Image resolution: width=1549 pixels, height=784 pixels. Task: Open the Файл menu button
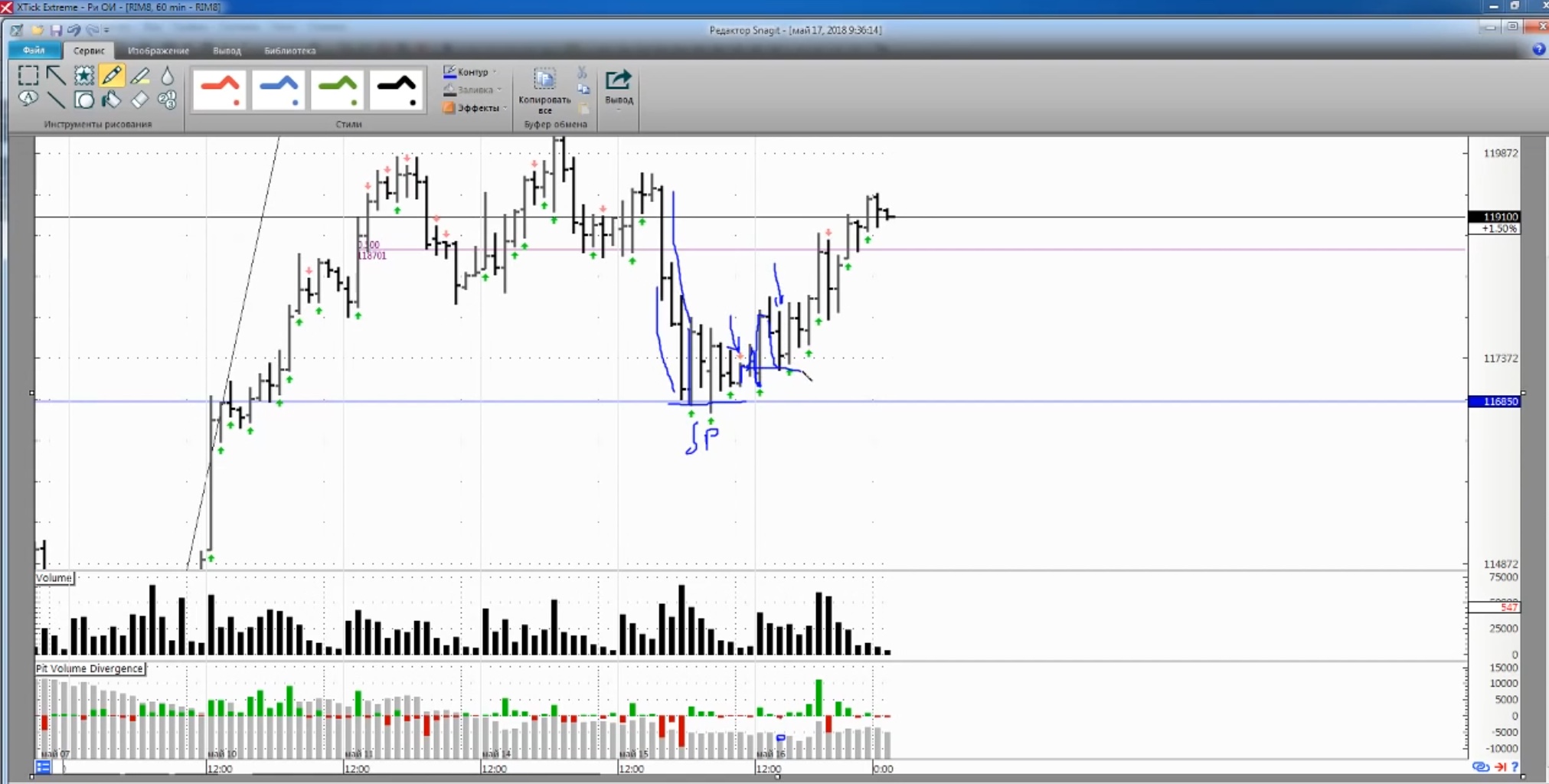point(34,51)
